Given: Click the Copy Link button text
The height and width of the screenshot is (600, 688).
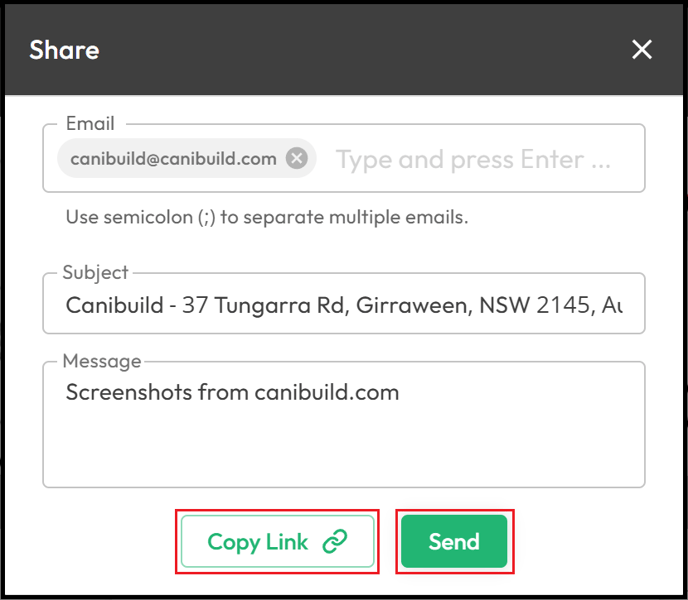Looking at the screenshot, I should tap(258, 542).
